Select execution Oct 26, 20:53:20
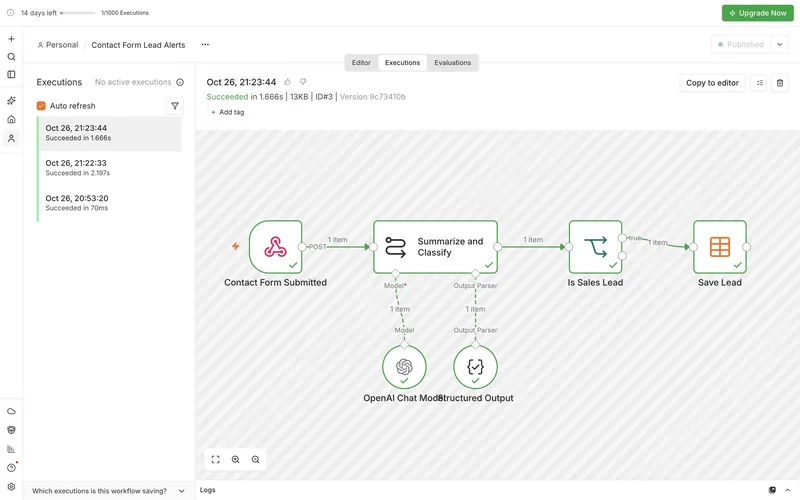The image size is (800, 500). (x=110, y=203)
